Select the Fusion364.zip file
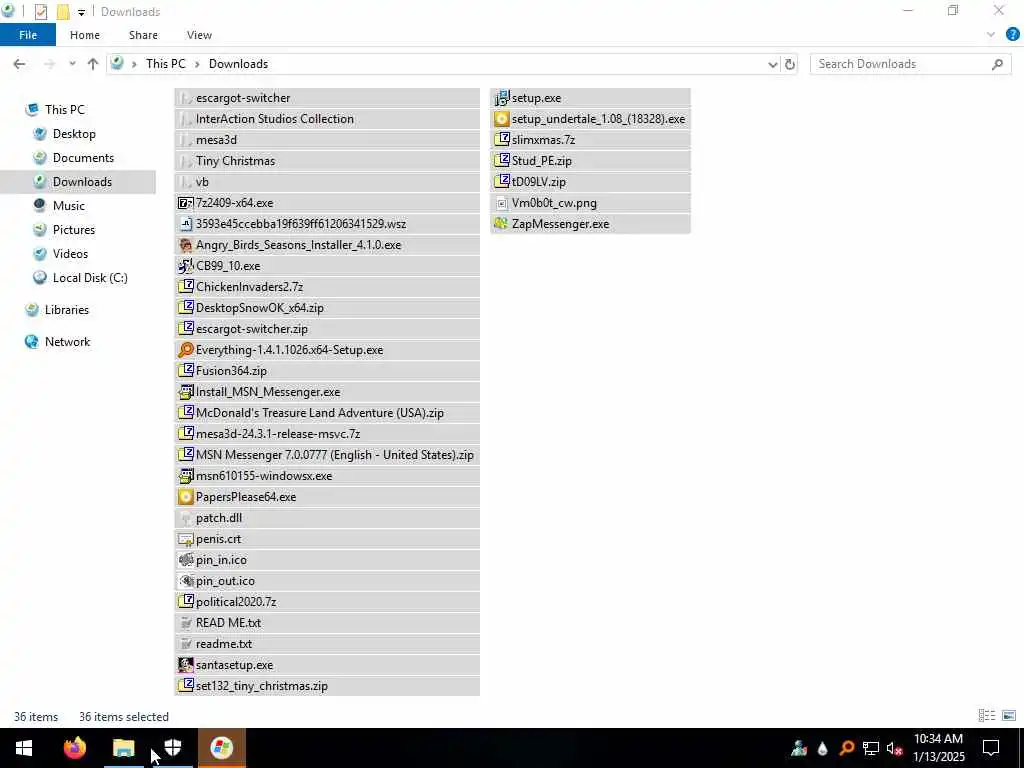 [x=327, y=371]
